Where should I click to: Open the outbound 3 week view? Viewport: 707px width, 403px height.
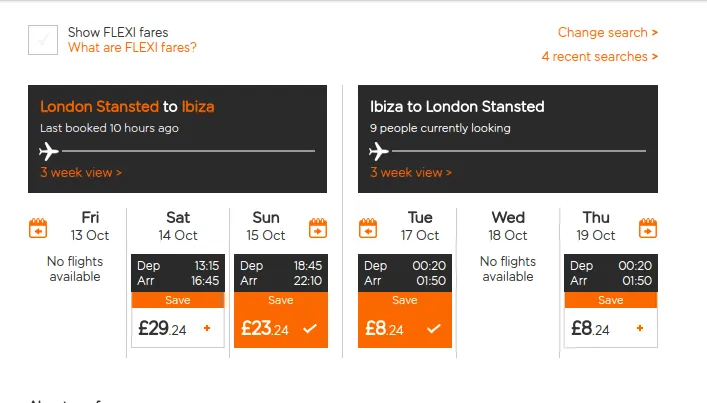81,172
